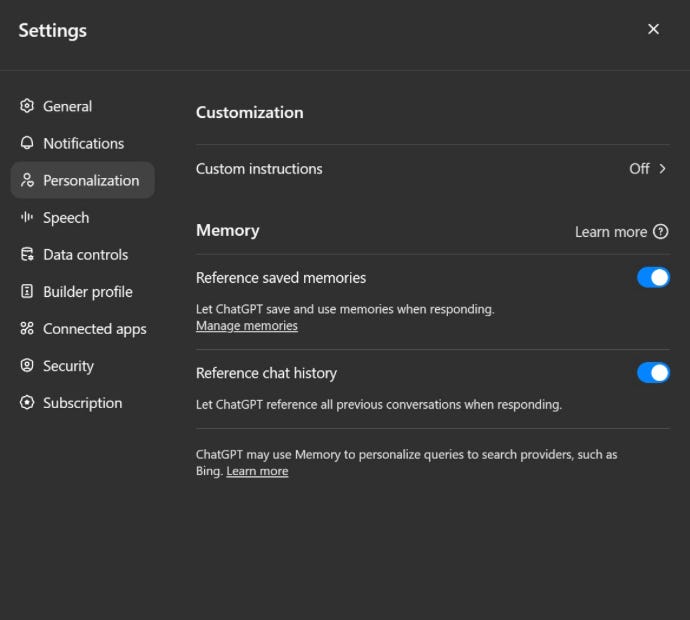
Task: Click the Security shield icon
Action: click(x=27, y=366)
